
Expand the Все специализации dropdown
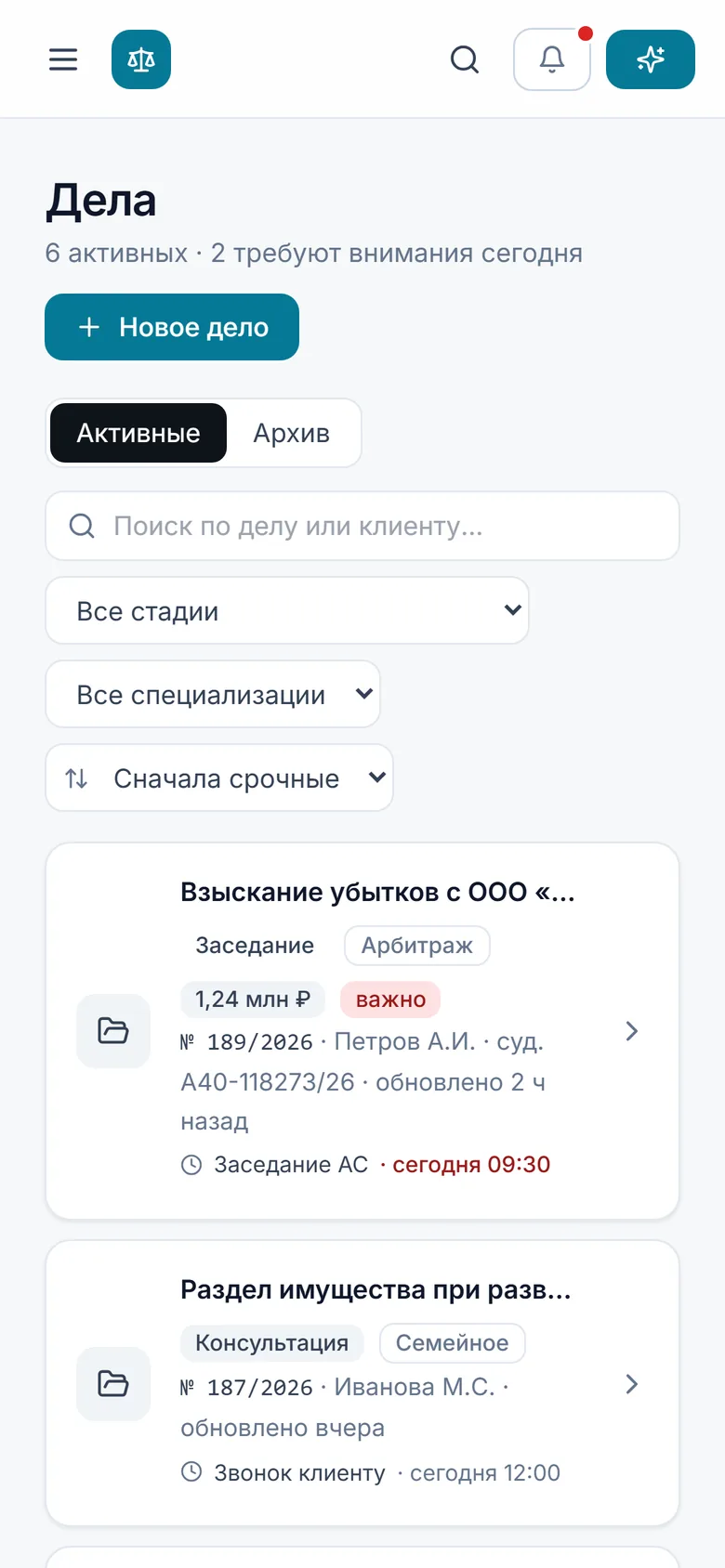[x=213, y=694]
